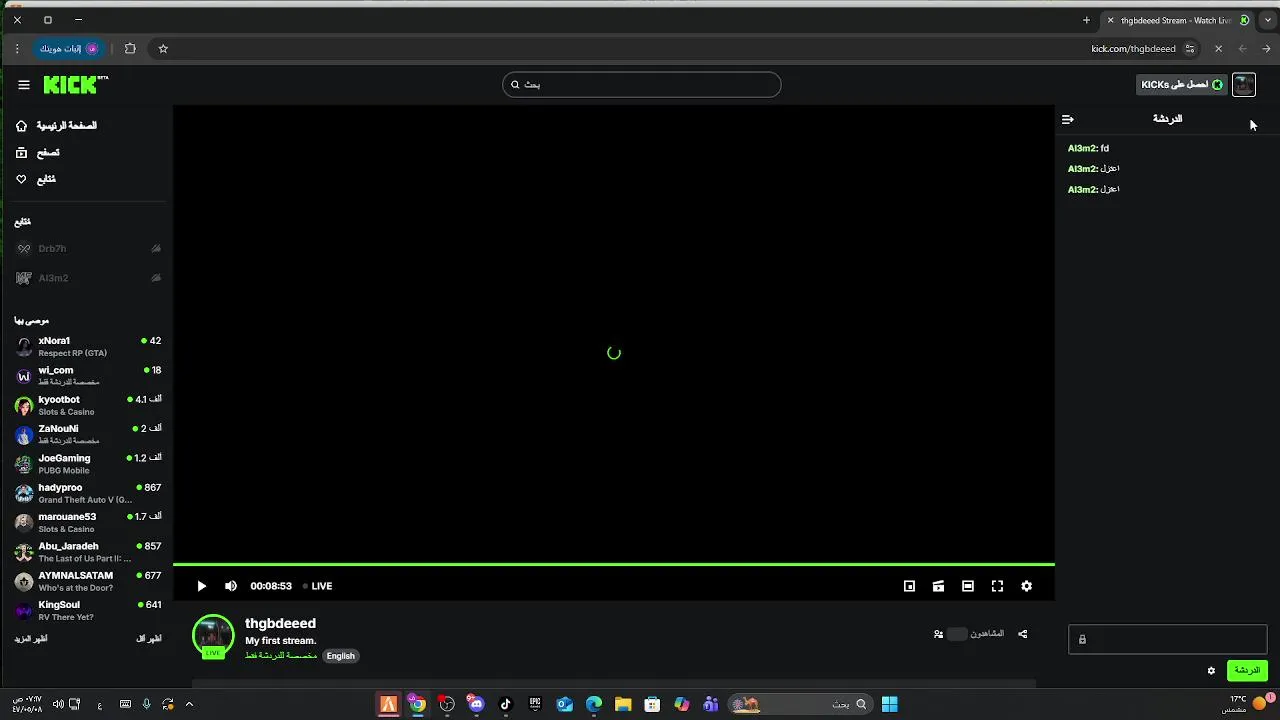This screenshot has width=1280, height=720.
Task: Open recommended channel xNora1
Action: pos(88,347)
